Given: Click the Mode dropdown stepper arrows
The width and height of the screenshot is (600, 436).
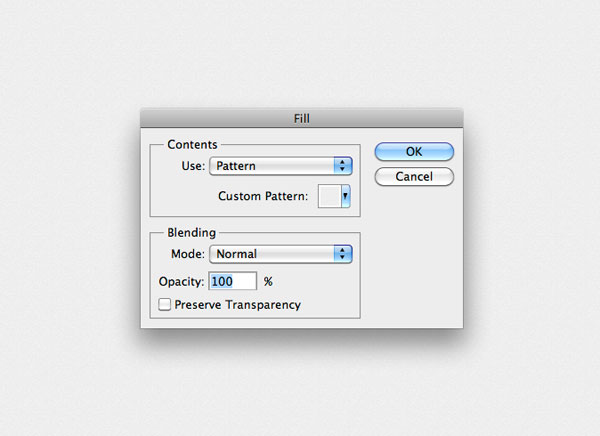Looking at the screenshot, I should point(342,254).
